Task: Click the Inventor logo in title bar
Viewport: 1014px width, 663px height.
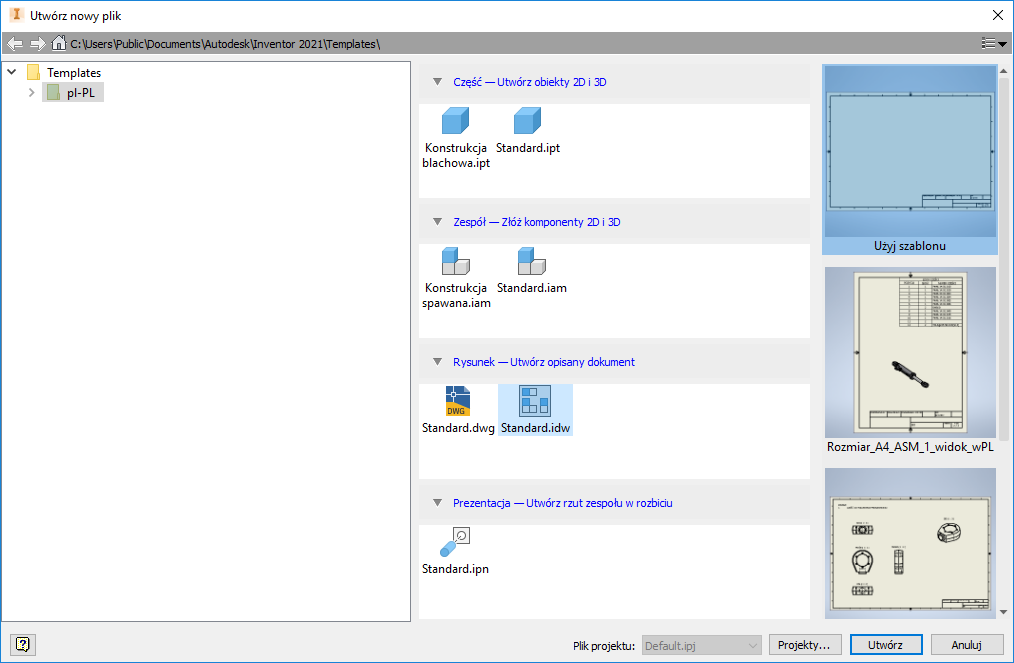Action: point(16,15)
